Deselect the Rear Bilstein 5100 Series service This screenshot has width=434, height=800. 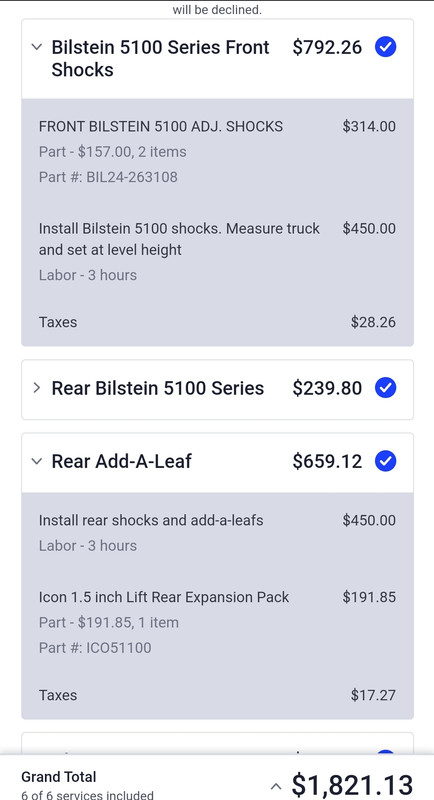point(386,388)
